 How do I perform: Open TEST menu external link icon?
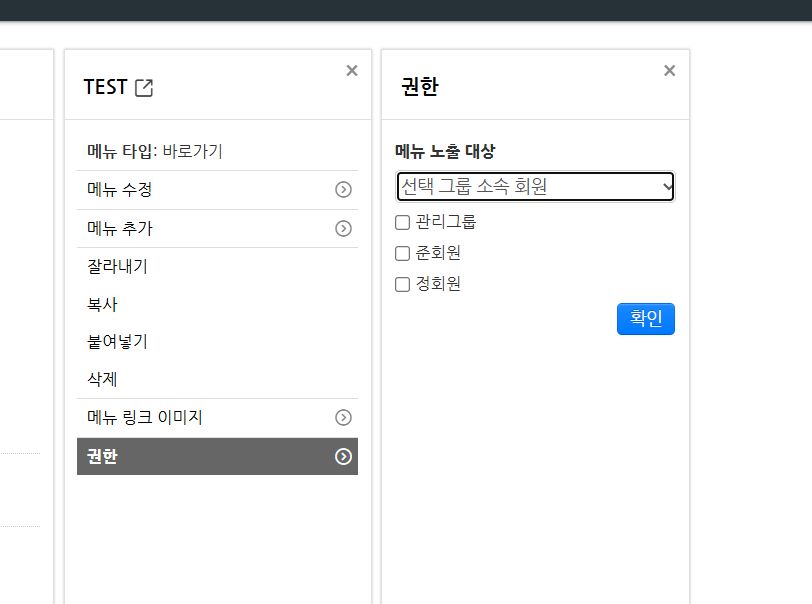pos(144,88)
